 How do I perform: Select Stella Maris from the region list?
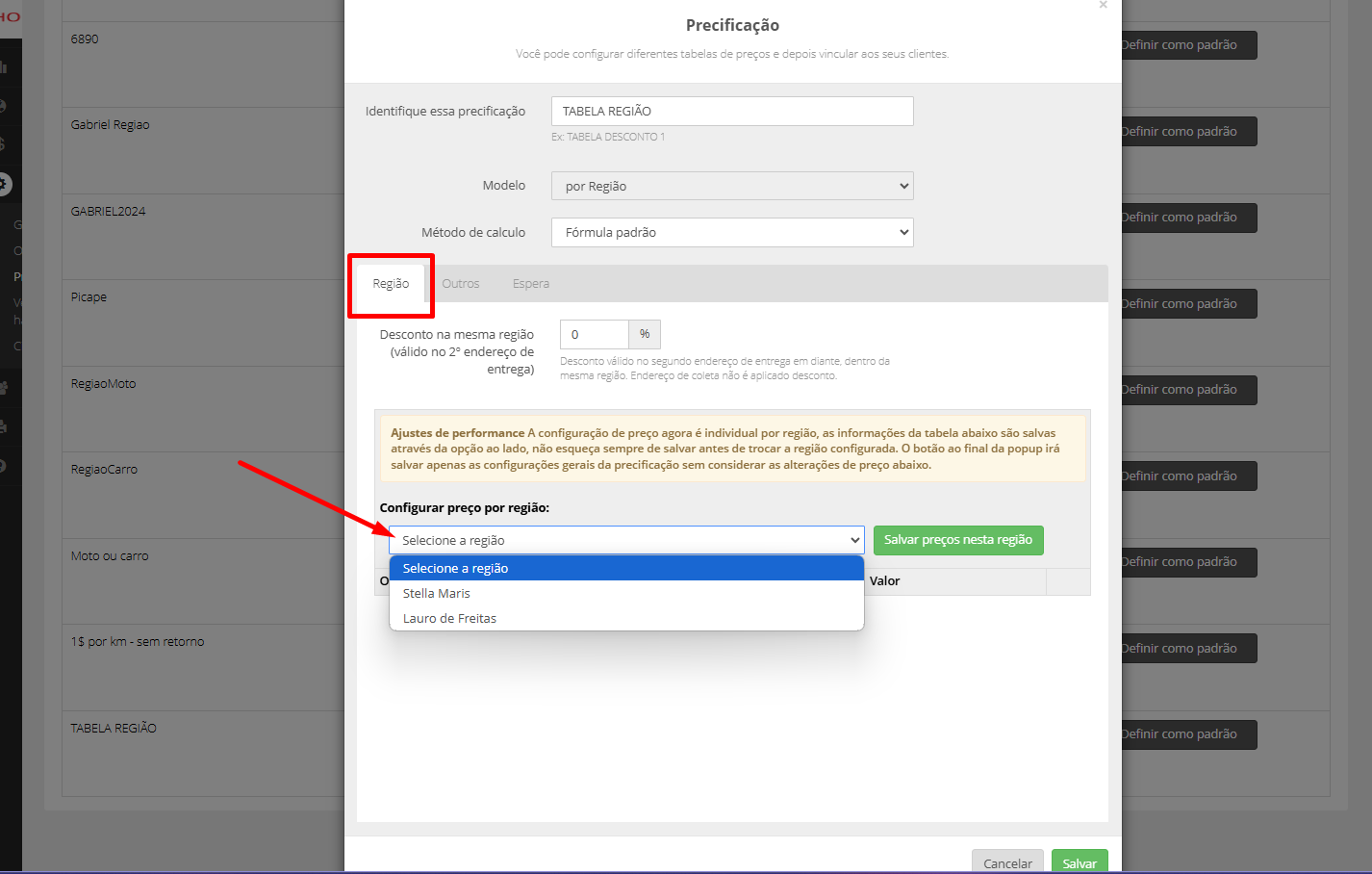(626, 593)
